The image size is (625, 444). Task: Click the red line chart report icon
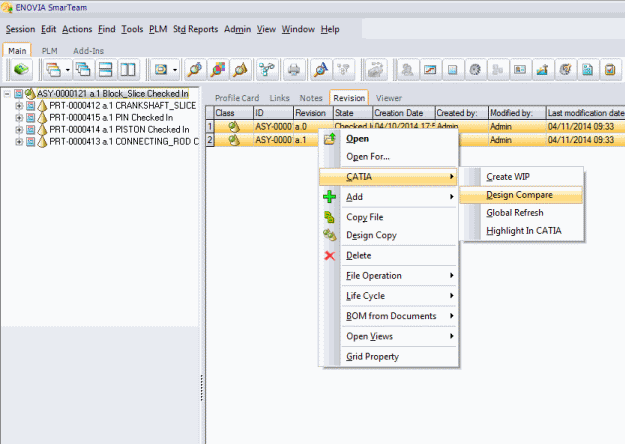430,70
